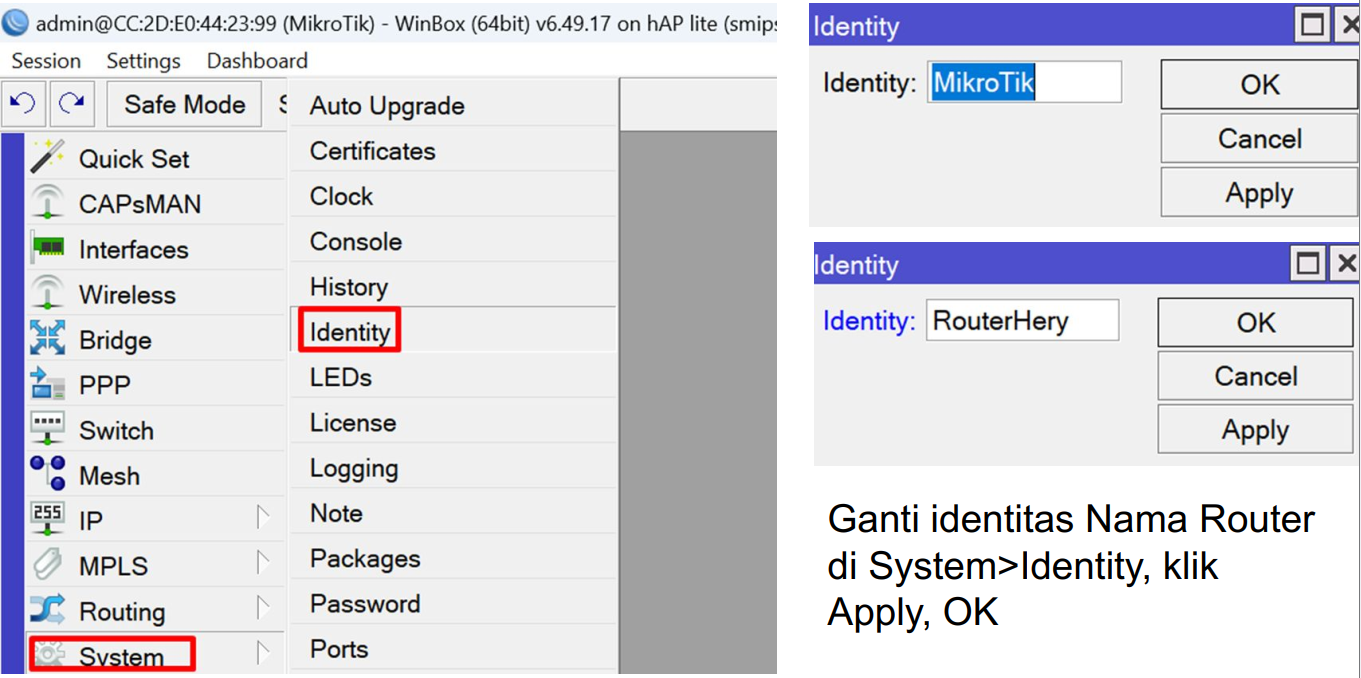This screenshot has height=678, width=1361.
Task: Open Bridge from sidebar
Action: click(x=115, y=340)
